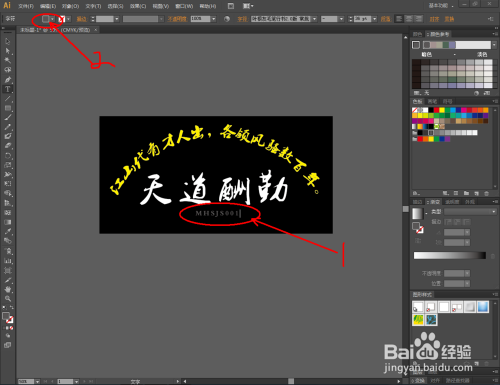Select the Blob Brush tool
This screenshot has width=500, height=385.
[8, 136]
